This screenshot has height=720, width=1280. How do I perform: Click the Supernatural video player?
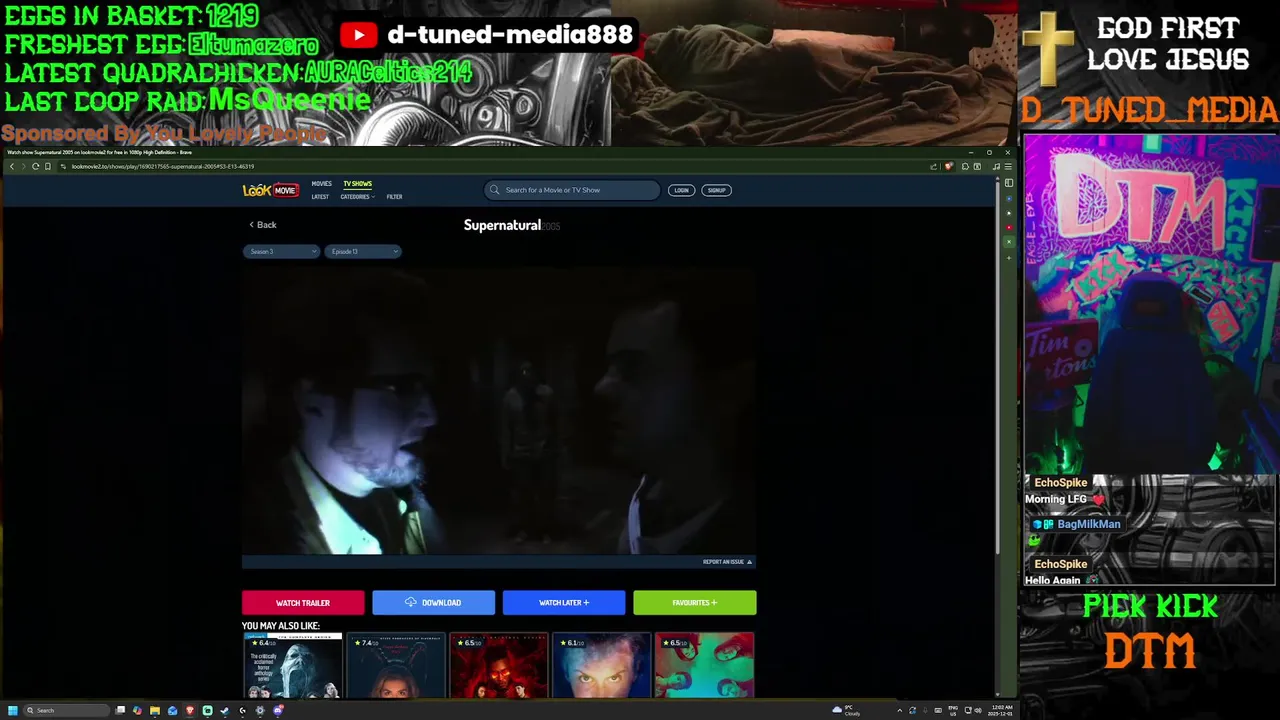[498, 410]
